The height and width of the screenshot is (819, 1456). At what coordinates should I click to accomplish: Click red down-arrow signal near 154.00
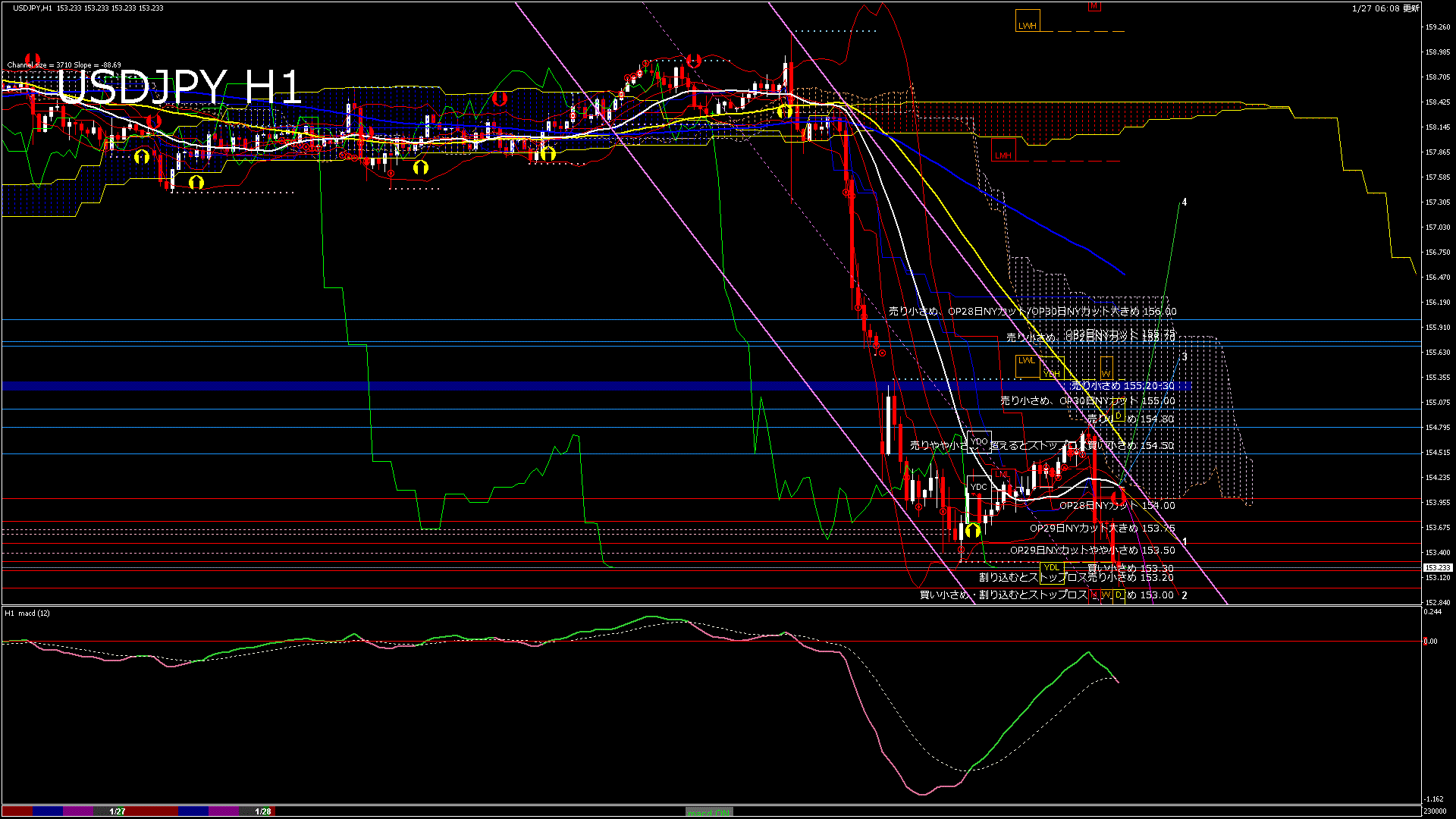pyautogui.click(x=1117, y=498)
